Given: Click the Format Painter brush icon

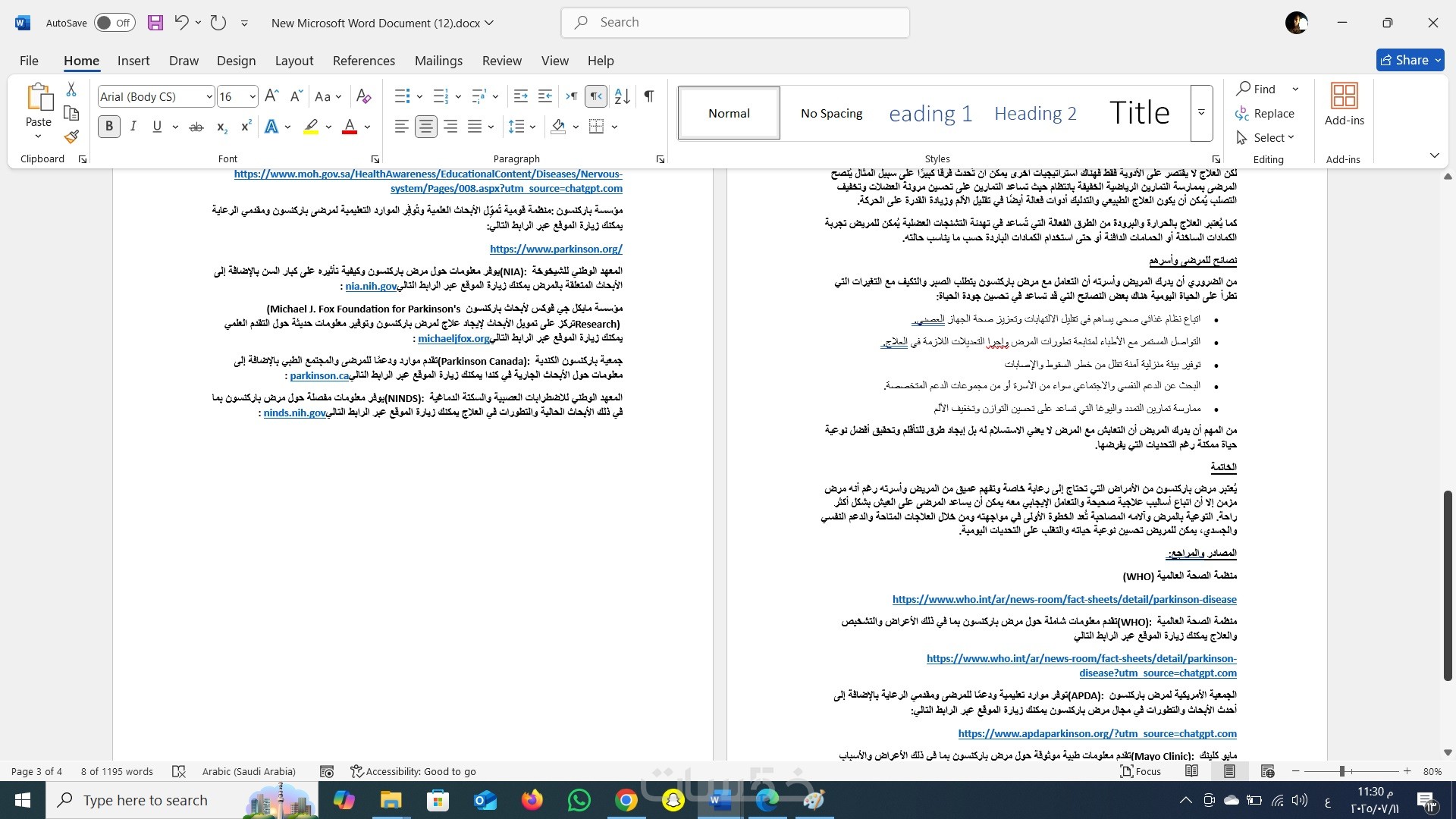Looking at the screenshot, I should tap(71, 137).
